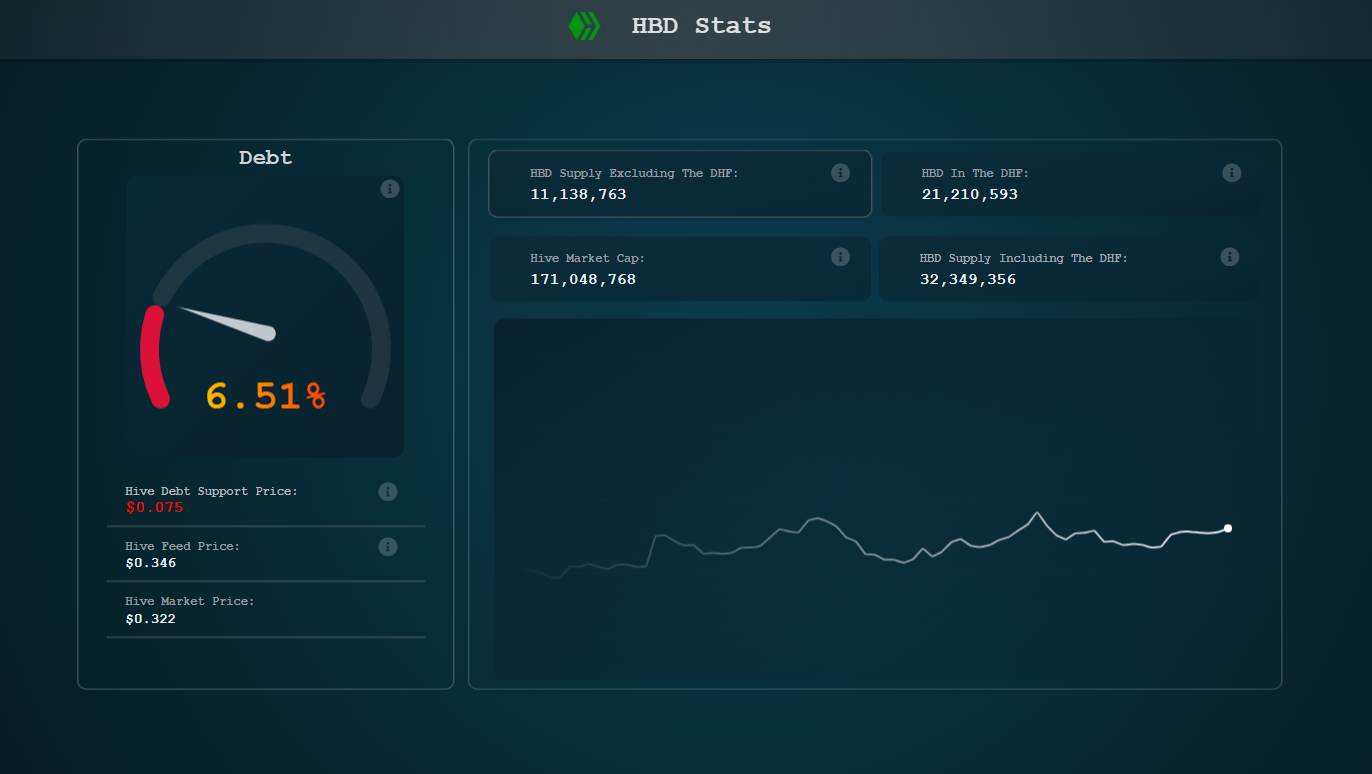The height and width of the screenshot is (774, 1372).
Task: Click the $0.346 feed price value
Action: coord(151,563)
